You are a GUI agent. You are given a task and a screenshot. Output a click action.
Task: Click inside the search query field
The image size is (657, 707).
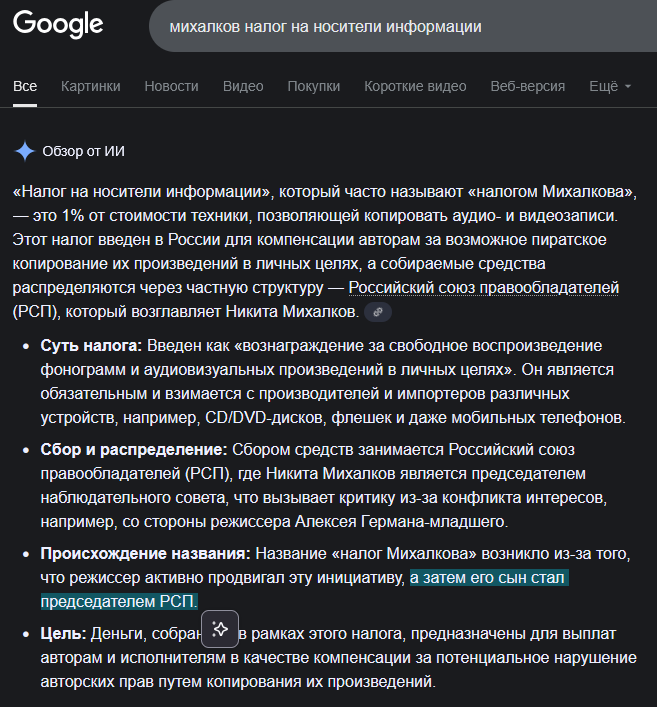400,27
